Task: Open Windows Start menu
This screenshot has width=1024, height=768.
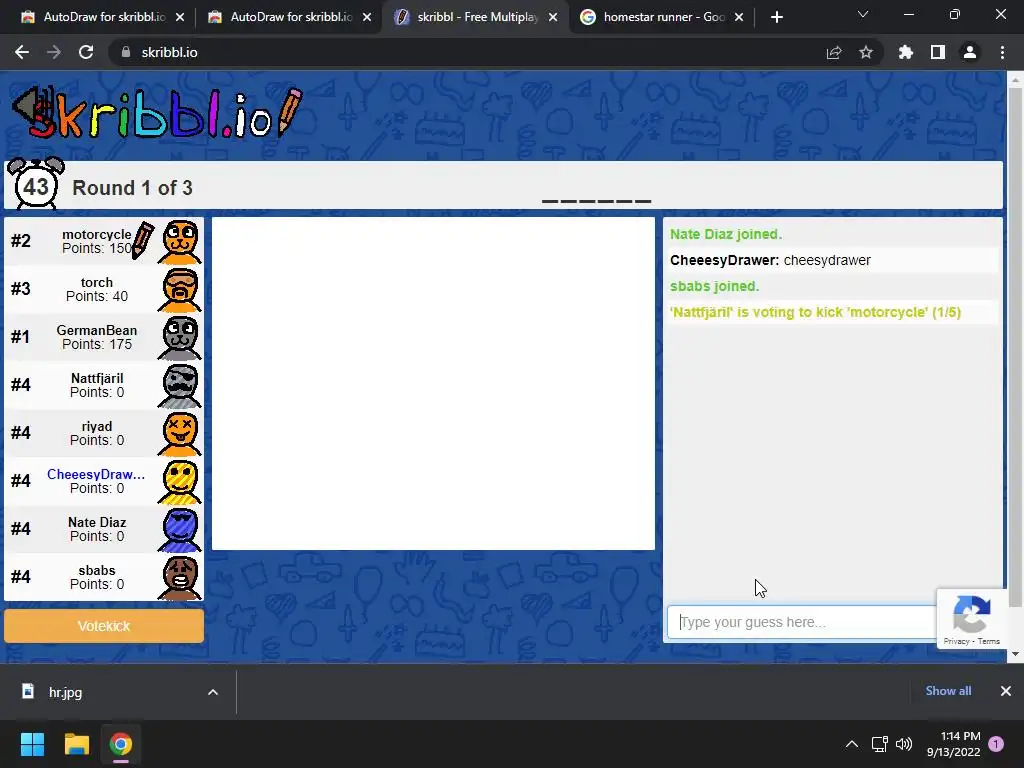Action: click(32, 744)
